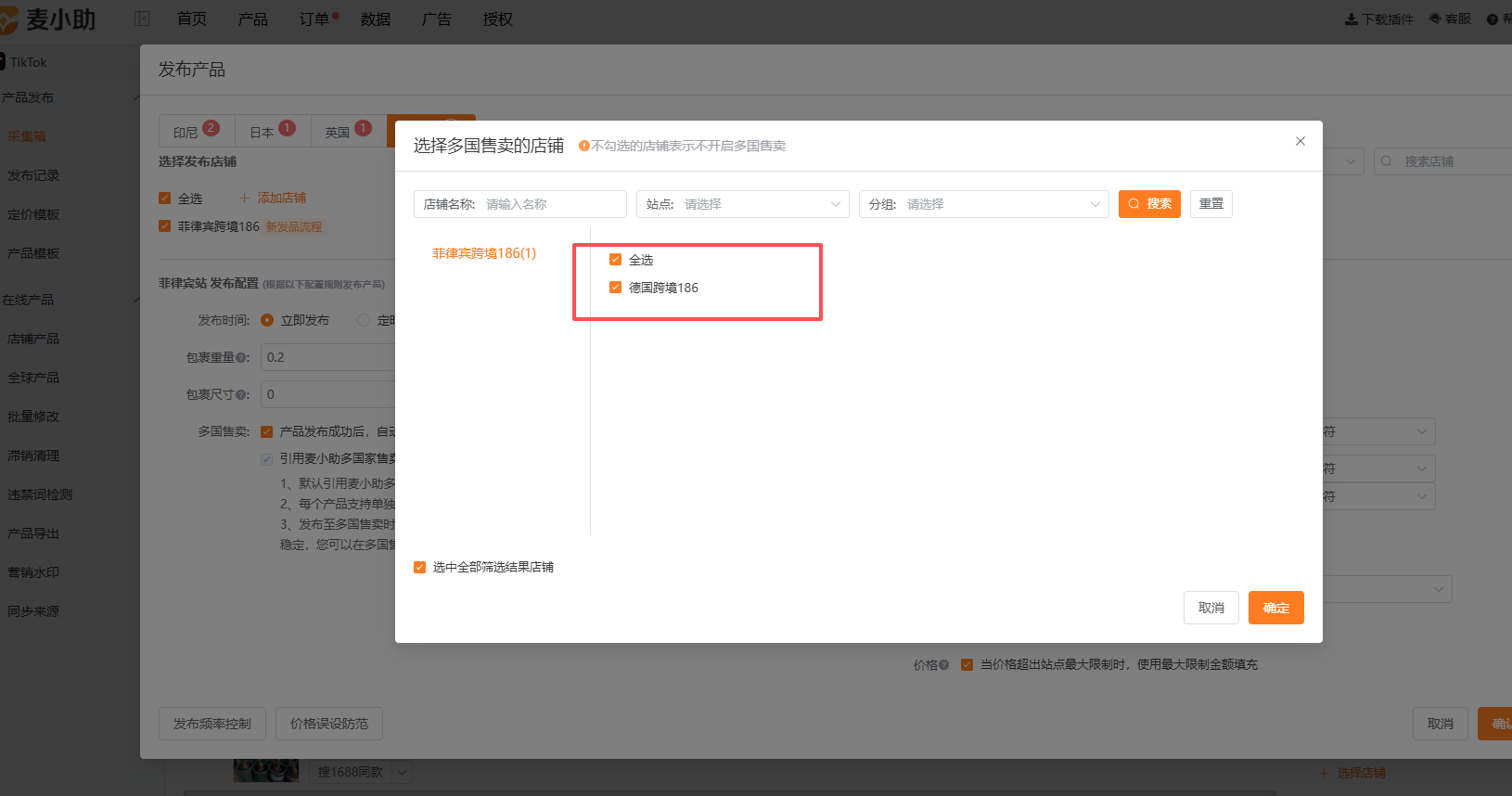Viewport: 1512px width, 796px height.
Task: Switch to 日本 tab
Action: tap(272, 131)
